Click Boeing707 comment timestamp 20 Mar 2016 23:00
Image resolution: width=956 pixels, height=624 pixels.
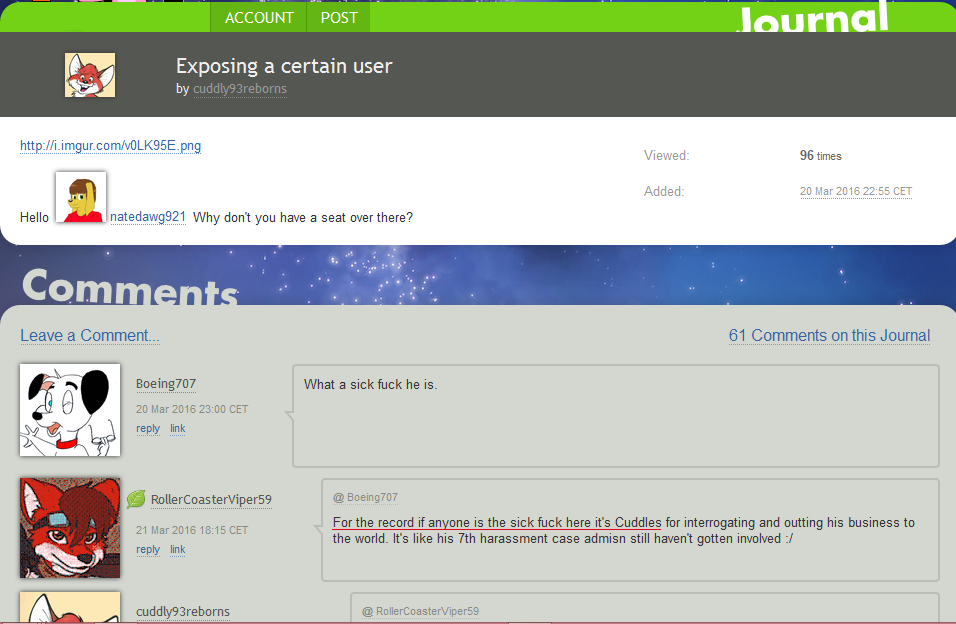pyautogui.click(x=192, y=409)
